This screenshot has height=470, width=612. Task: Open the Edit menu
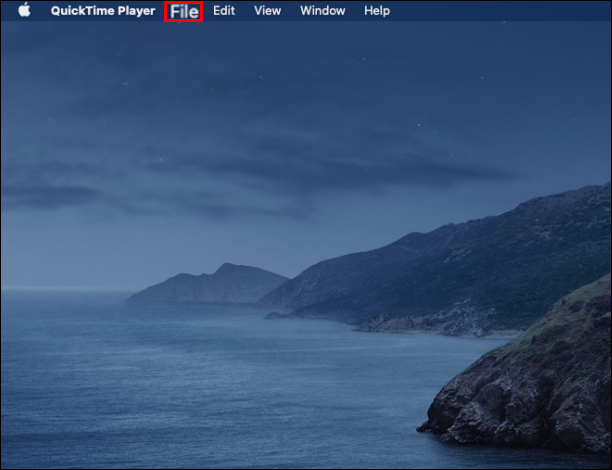pyautogui.click(x=224, y=11)
